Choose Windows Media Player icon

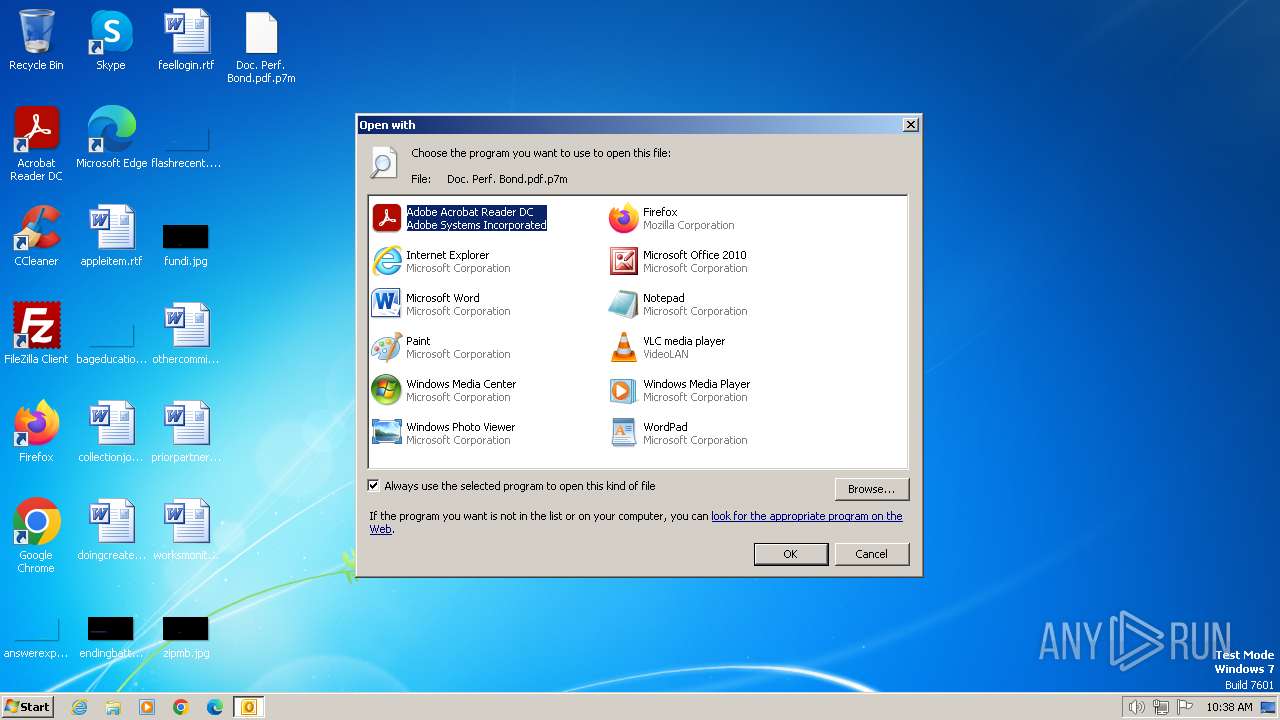[x=624, y=390]
